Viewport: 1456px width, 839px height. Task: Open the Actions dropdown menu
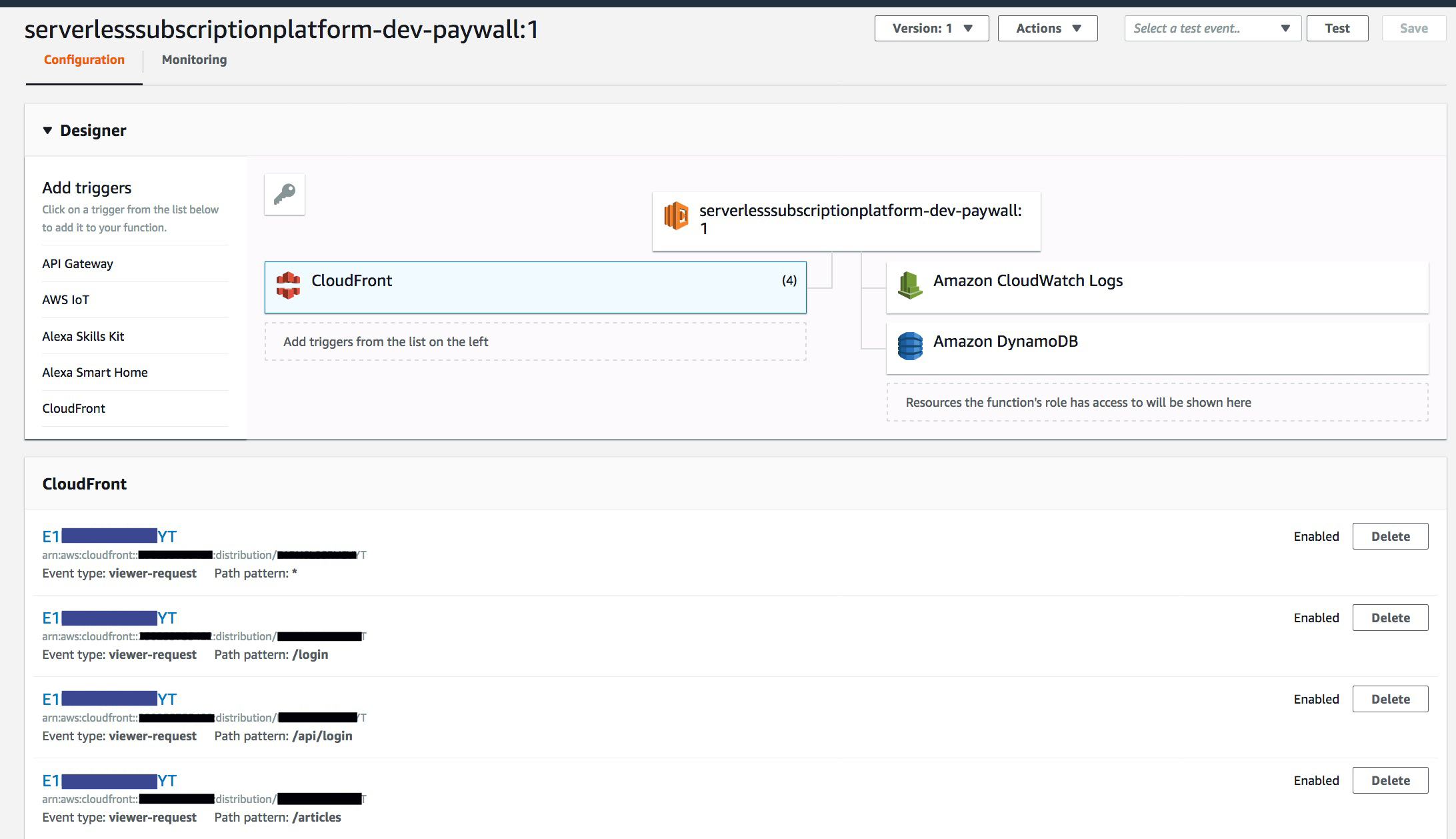1047,29
